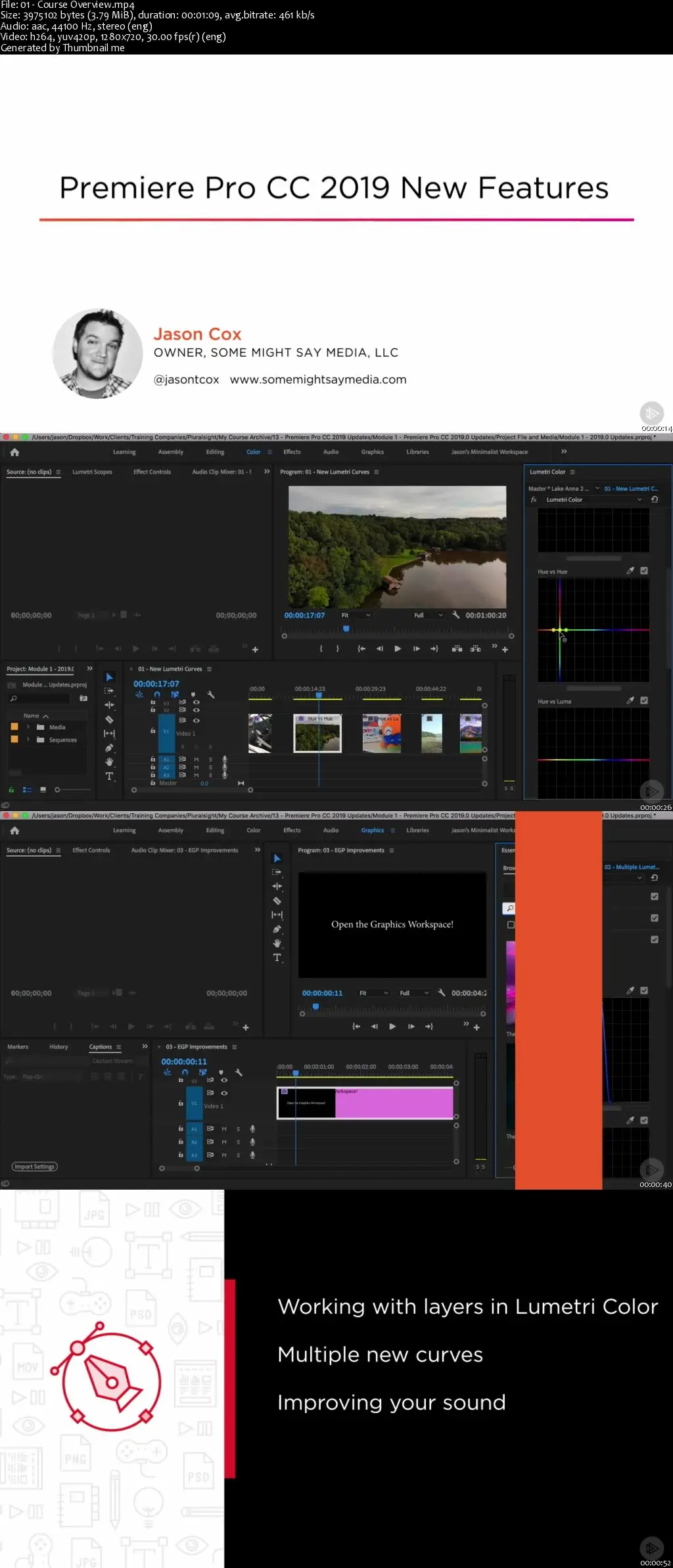Open the Lumetri Scopes tab

92,472
